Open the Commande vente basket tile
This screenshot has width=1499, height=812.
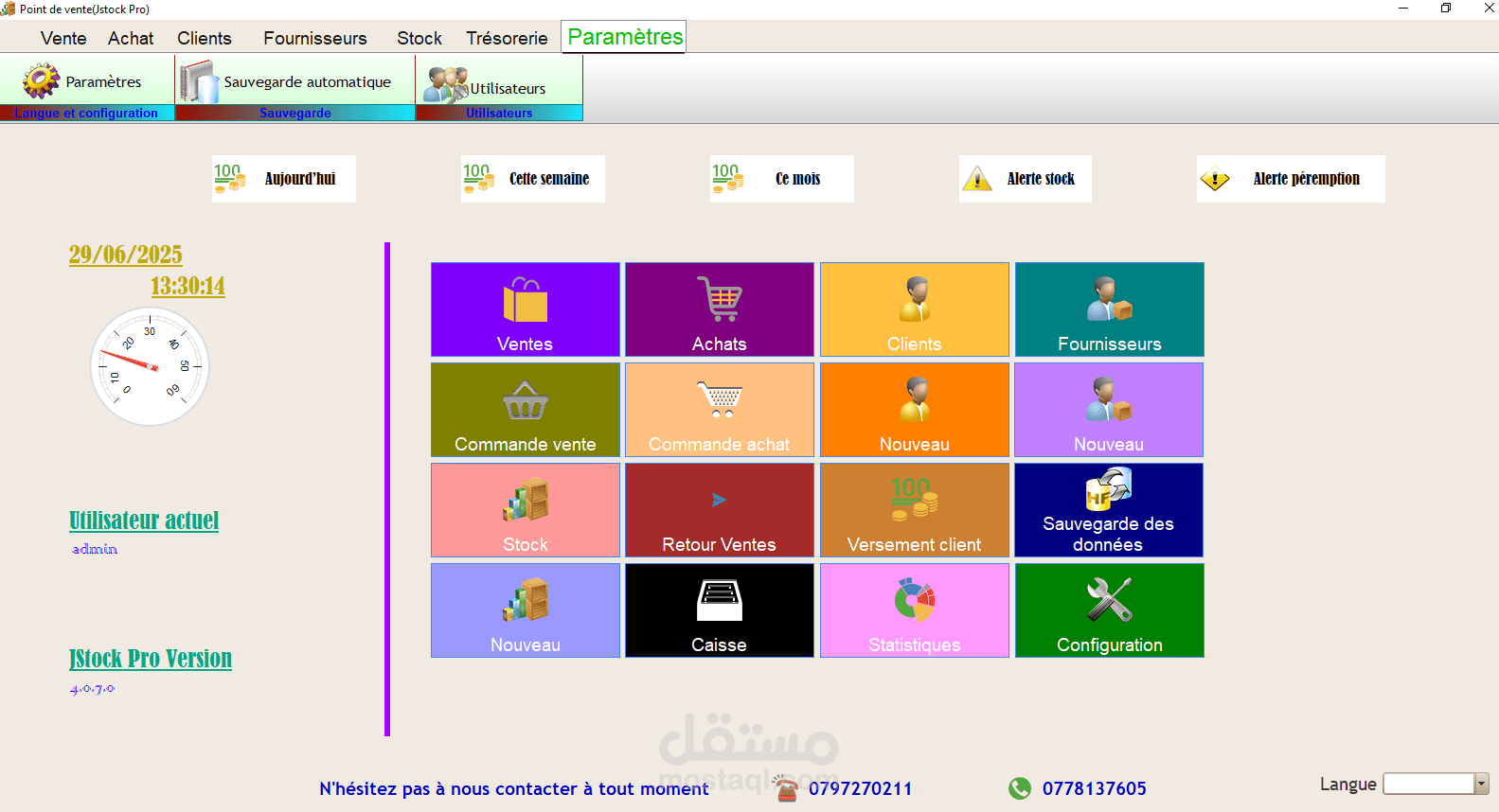[526, 410]
